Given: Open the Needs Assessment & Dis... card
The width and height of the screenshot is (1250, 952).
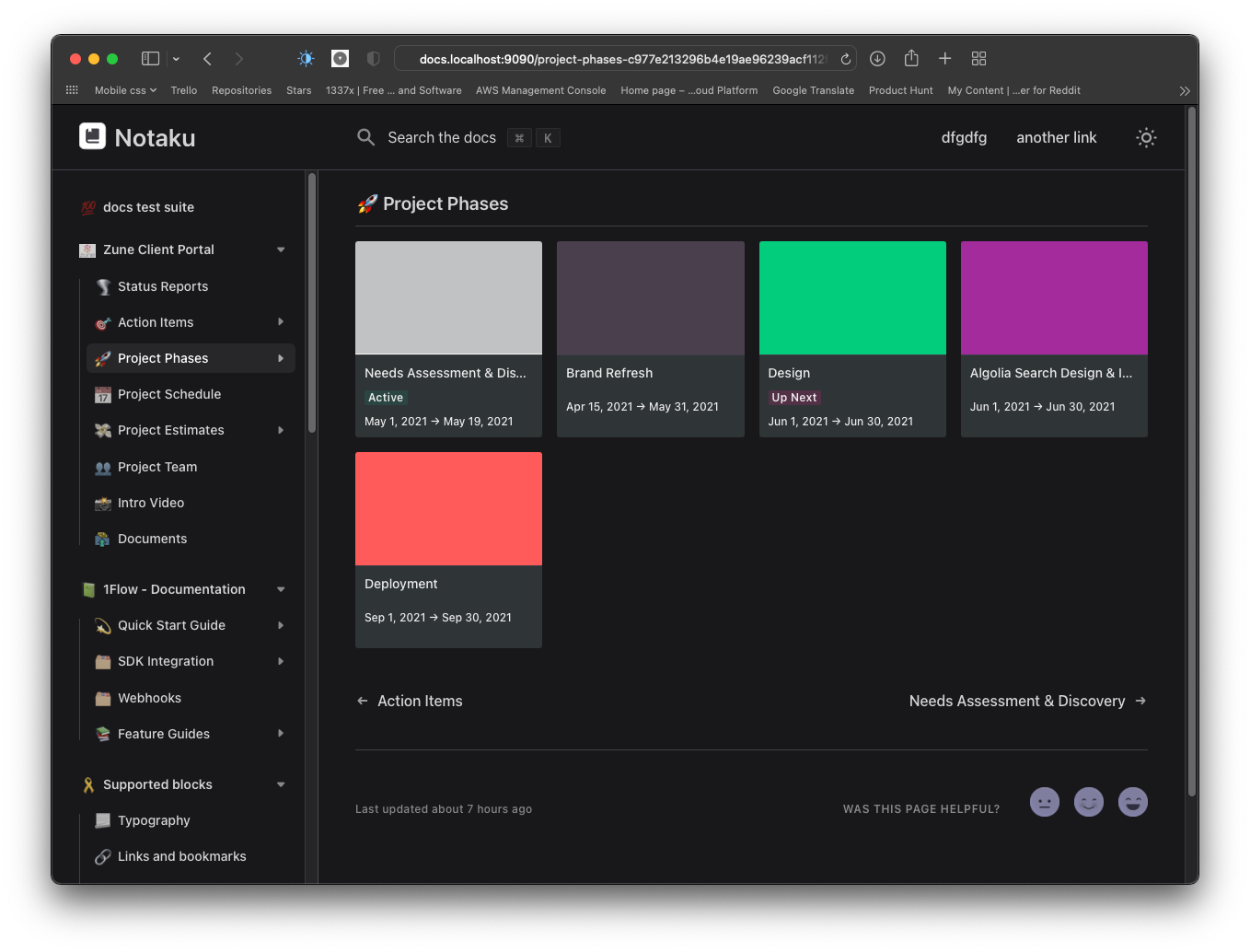Looking at the screenshot, I should point(448,339).
